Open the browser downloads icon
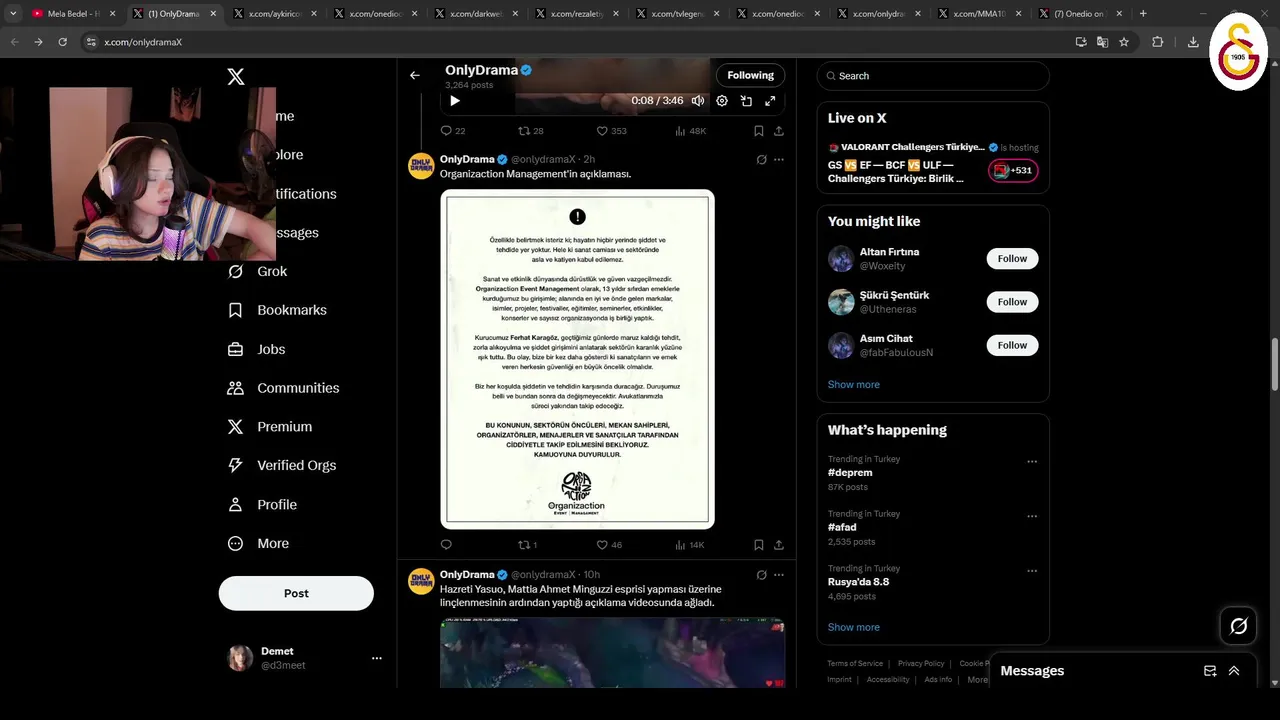This screenshot has width=1280, height=720. 1193,42
